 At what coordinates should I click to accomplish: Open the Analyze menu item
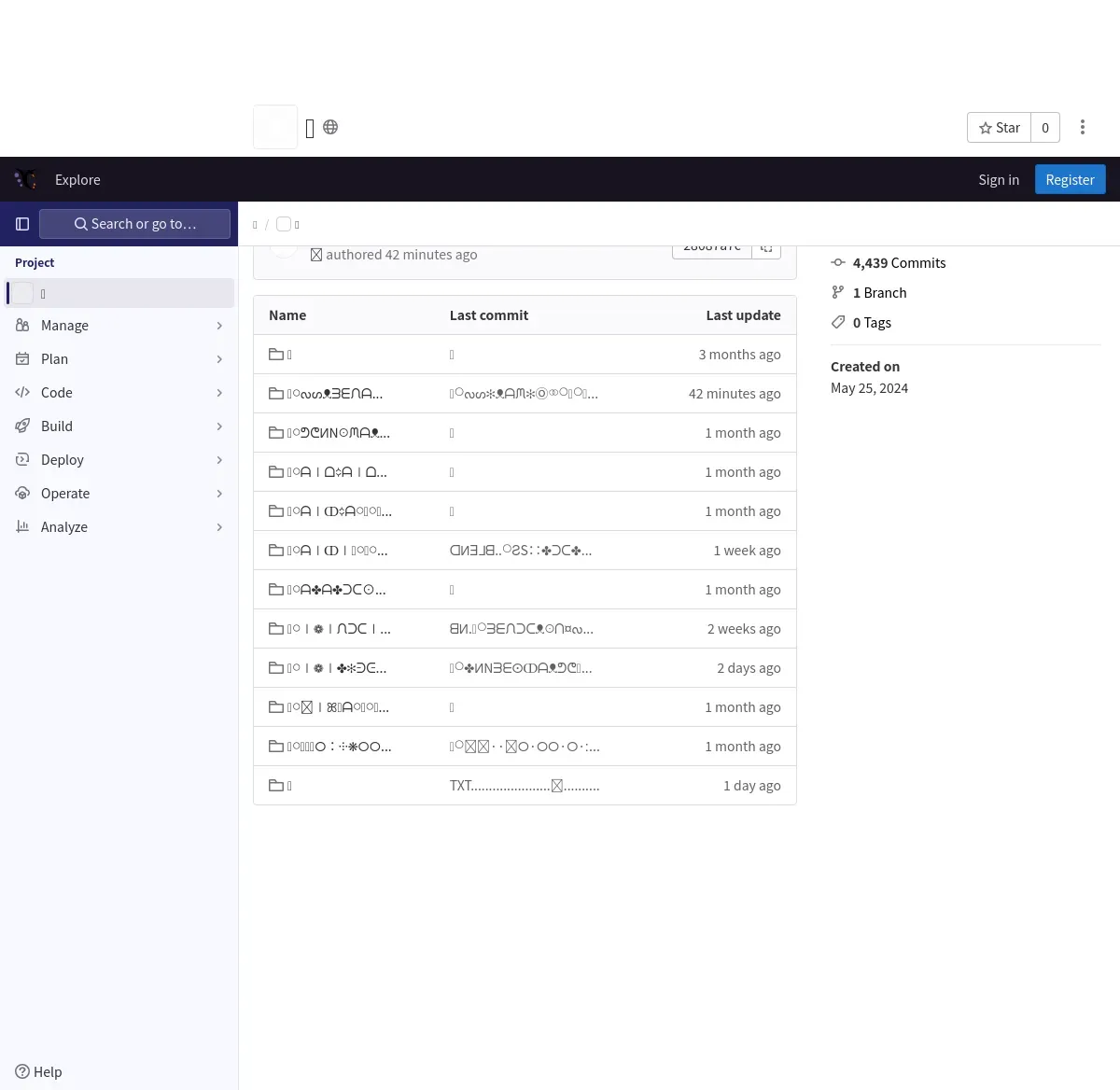pyautogui.click(x=119, y=527)
